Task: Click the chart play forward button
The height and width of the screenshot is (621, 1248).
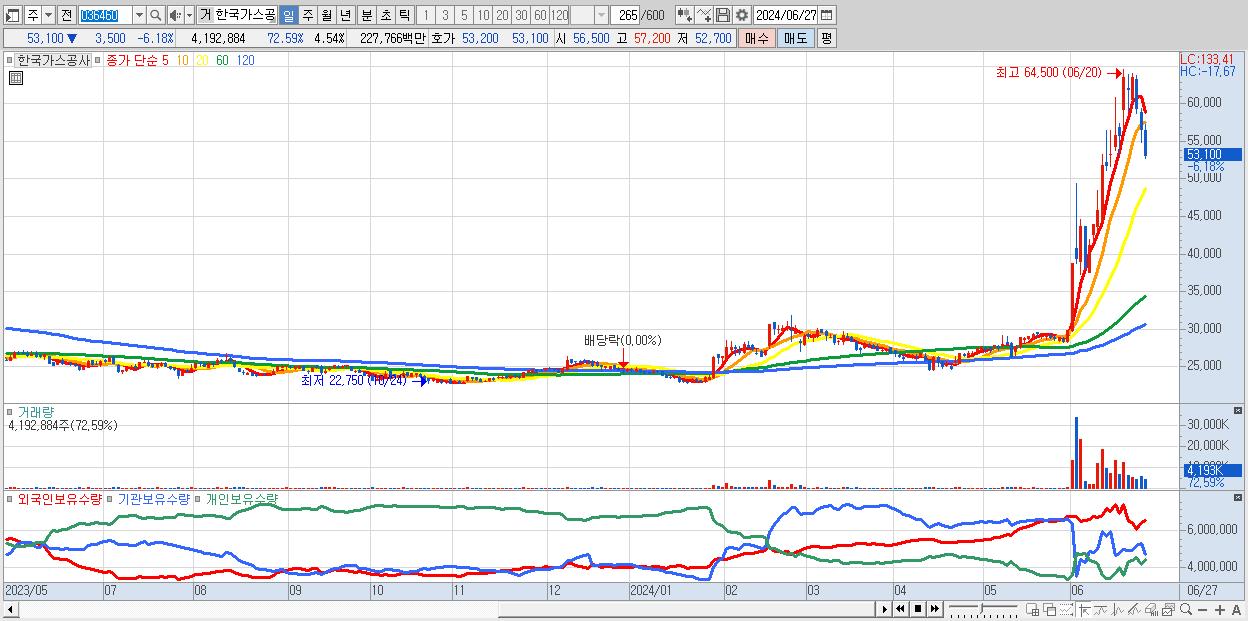Action: pyautogui.click(x=884, y=609)
